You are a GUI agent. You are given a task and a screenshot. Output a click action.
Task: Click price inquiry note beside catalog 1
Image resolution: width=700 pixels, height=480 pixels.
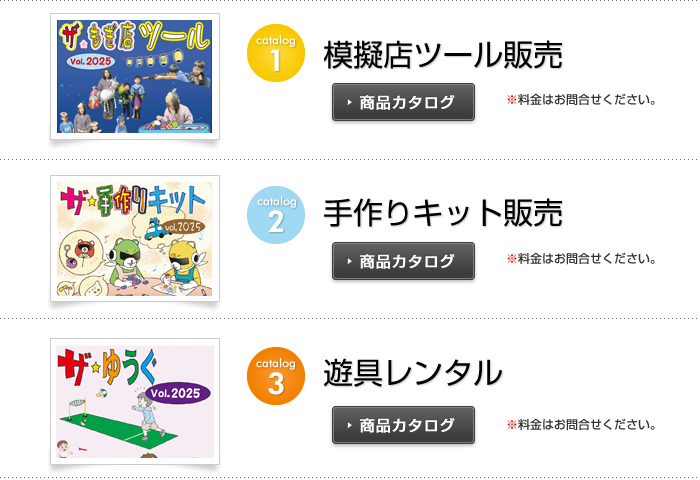tap(581, 100)
